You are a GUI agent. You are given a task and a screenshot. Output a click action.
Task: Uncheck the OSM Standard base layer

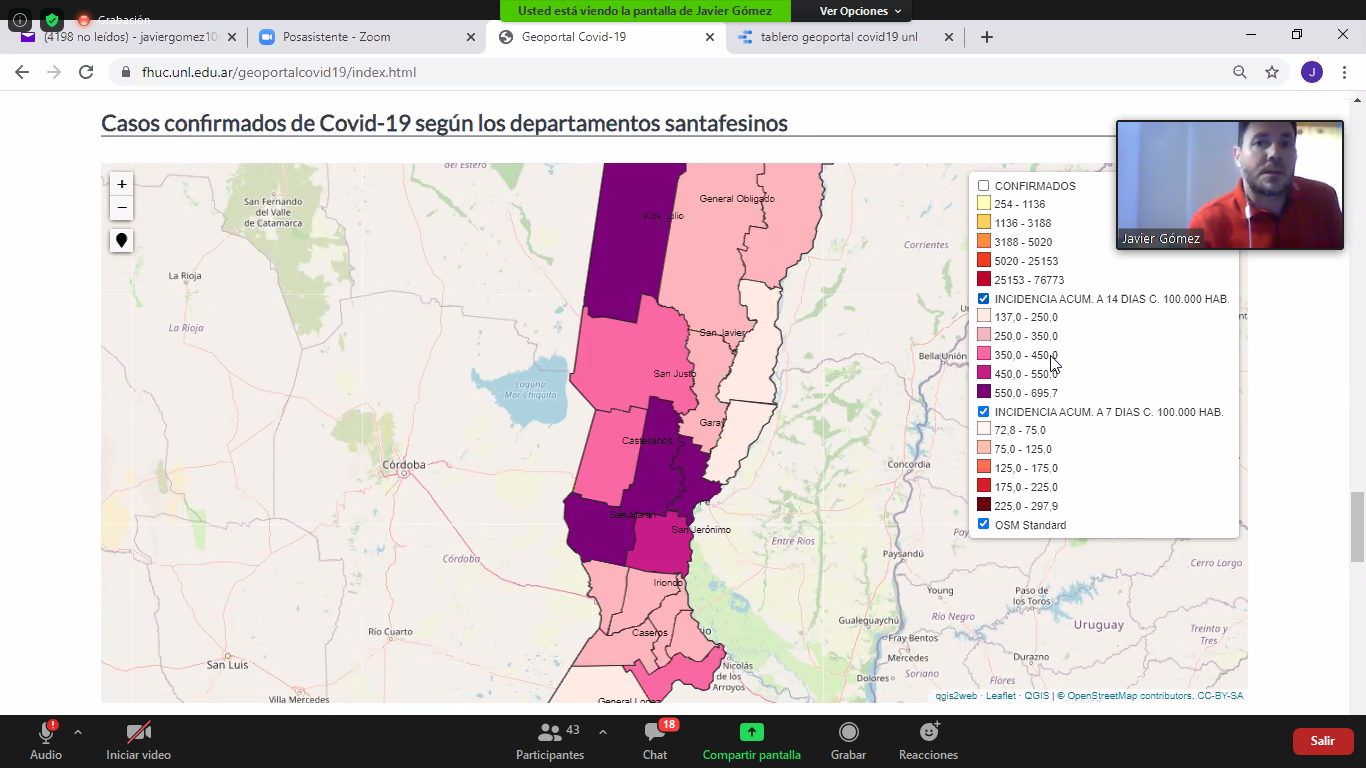[x=984, y=524]
